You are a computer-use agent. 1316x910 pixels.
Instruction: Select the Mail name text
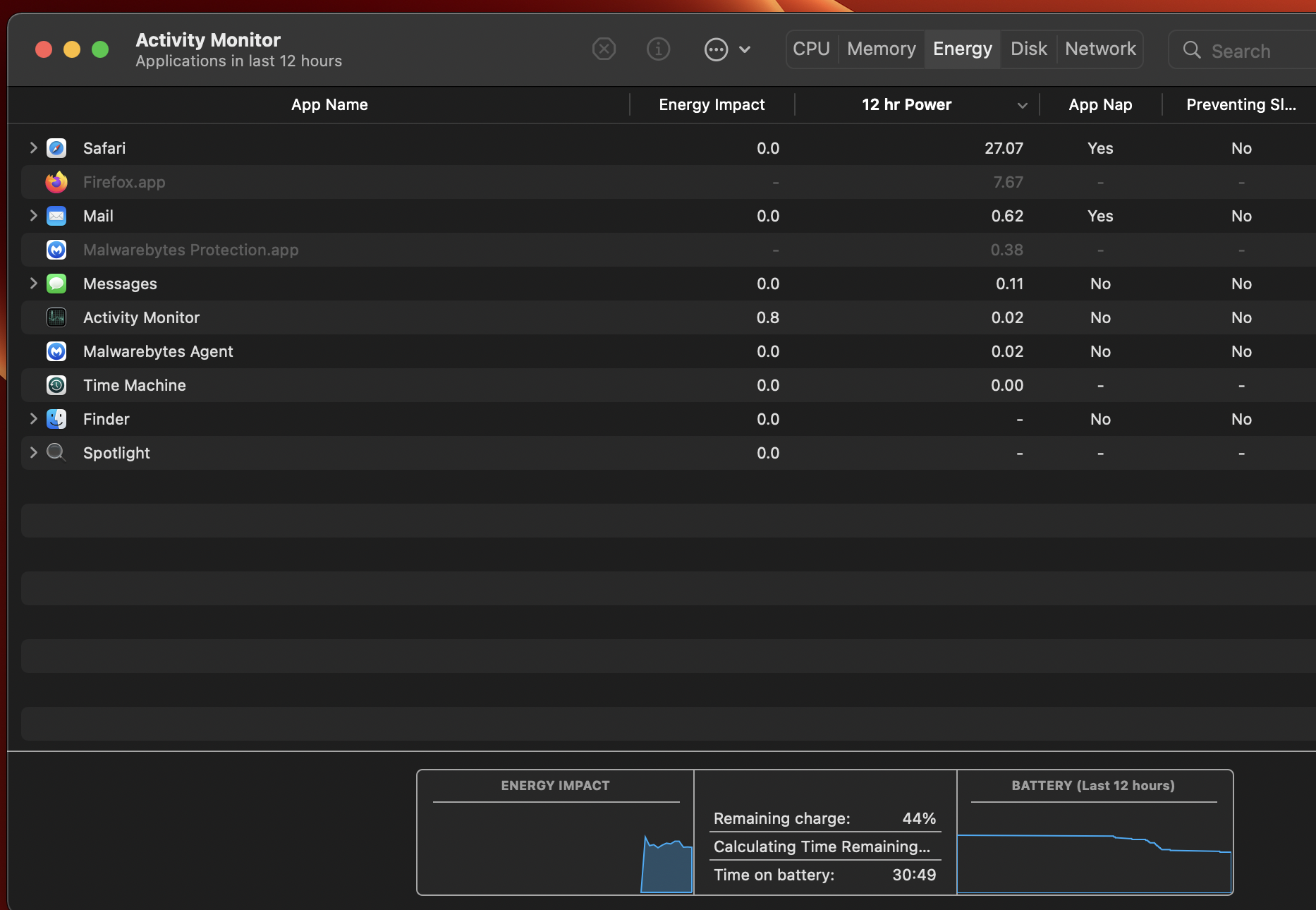[98, 216]
